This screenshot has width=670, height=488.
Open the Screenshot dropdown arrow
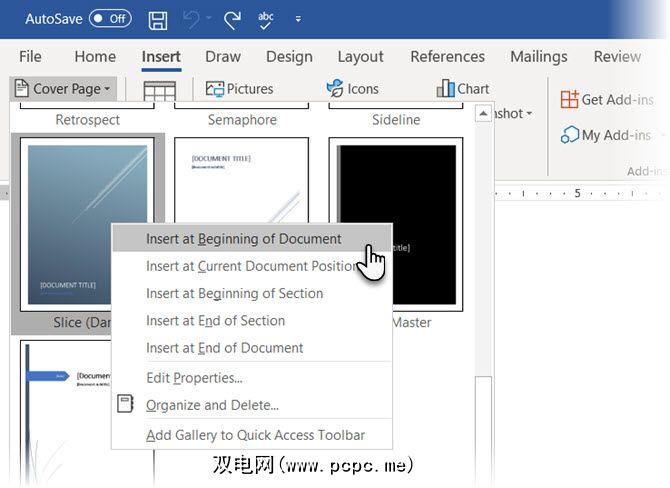529,113
